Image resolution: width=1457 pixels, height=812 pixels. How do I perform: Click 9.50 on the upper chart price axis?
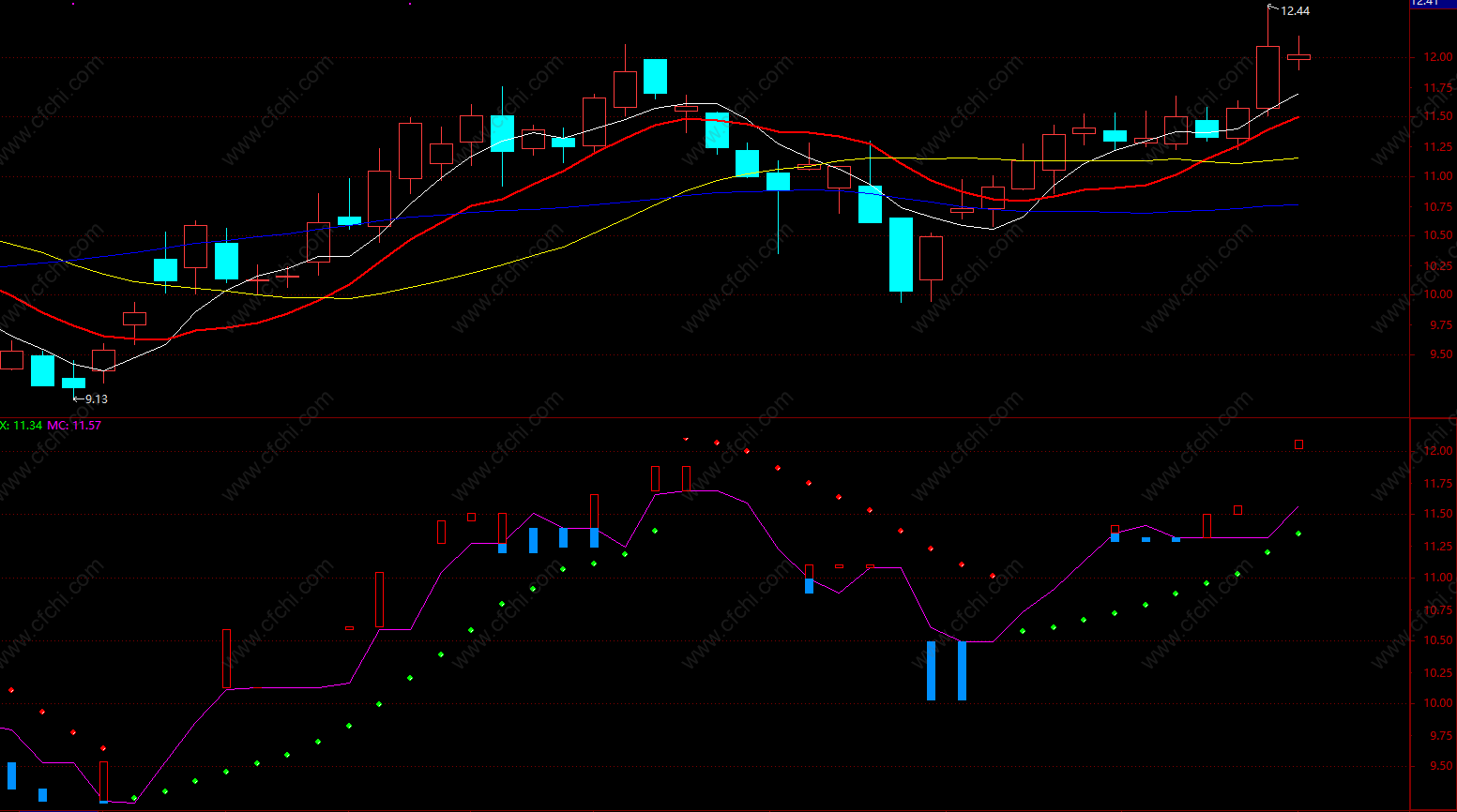pyautogui.click(x=1440, y=354)
